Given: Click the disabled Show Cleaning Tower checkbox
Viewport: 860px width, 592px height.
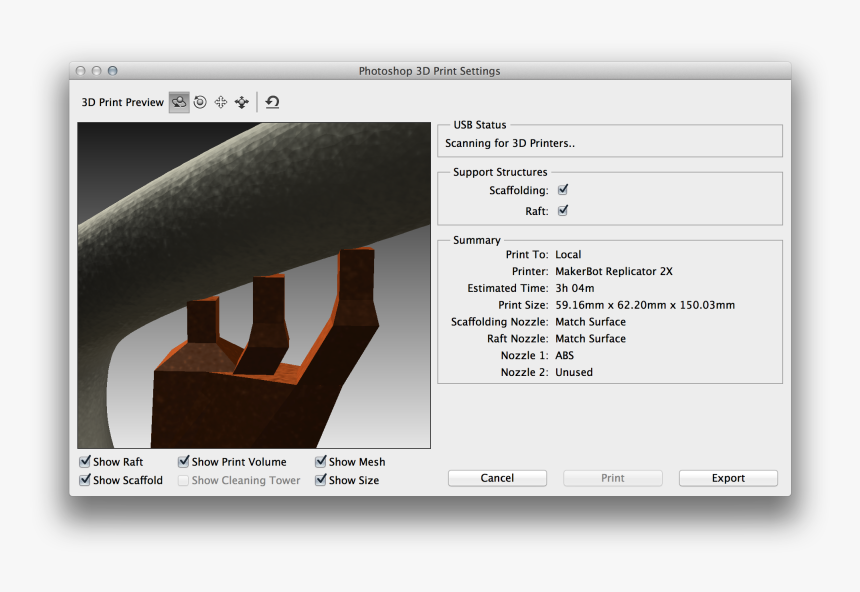Looking at the screenshot, I should [x=183, y=480].
